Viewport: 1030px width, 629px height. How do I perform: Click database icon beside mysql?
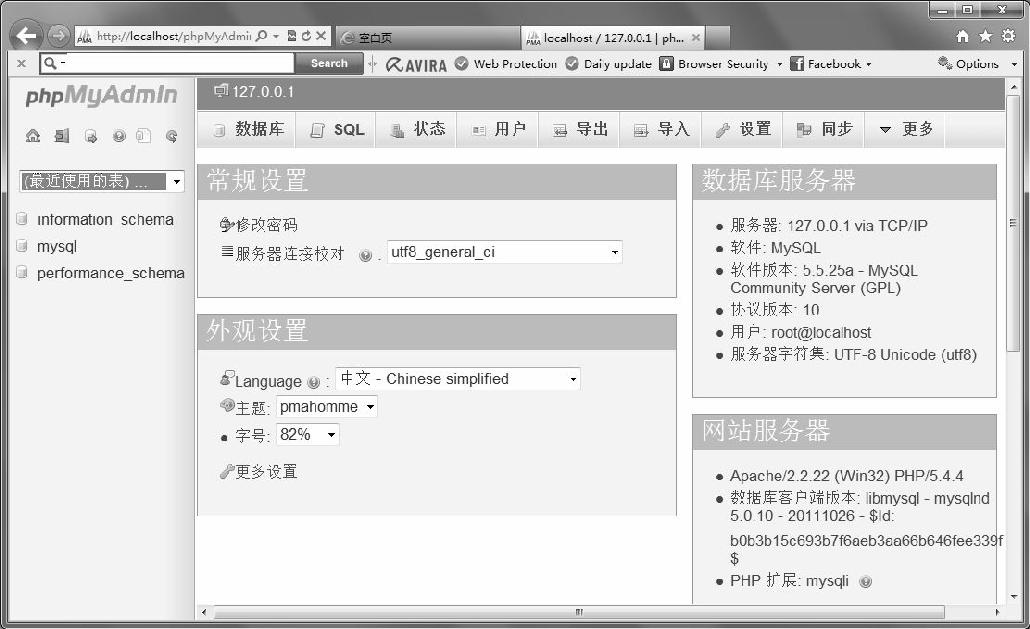tap(22, 246)
